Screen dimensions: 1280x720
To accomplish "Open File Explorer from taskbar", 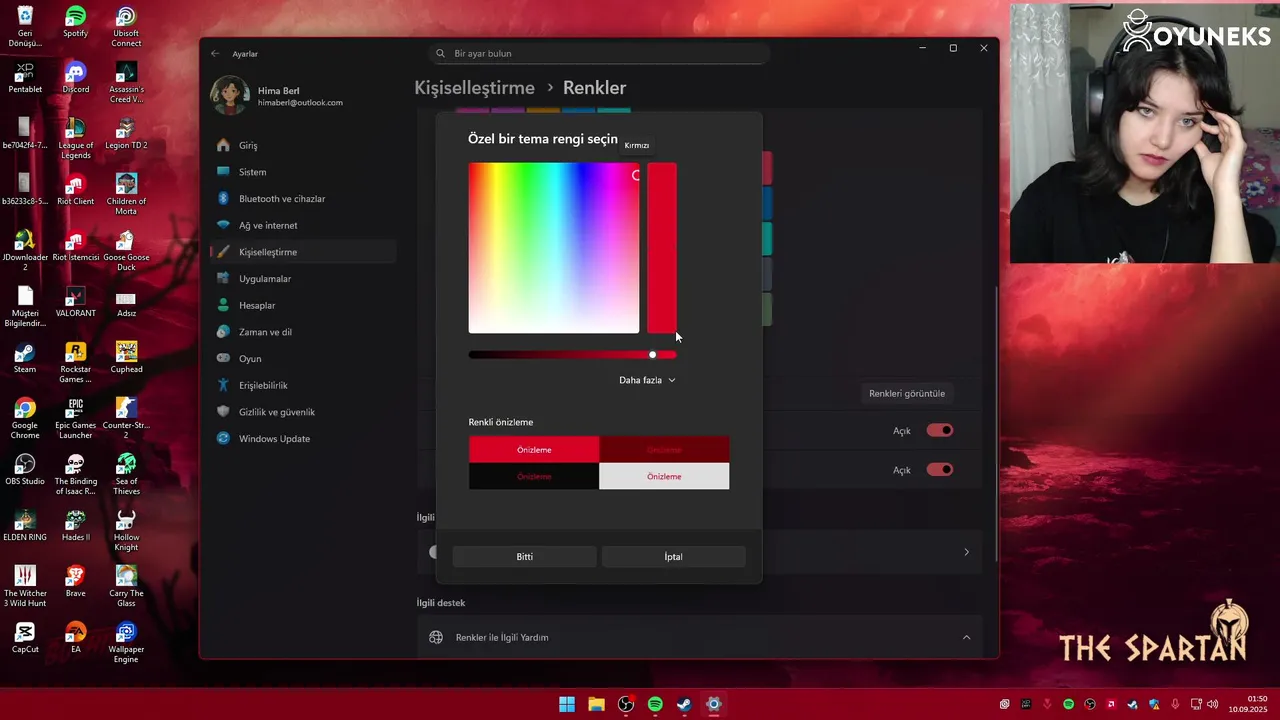I will pyautogui.click(x=596, y=704).
